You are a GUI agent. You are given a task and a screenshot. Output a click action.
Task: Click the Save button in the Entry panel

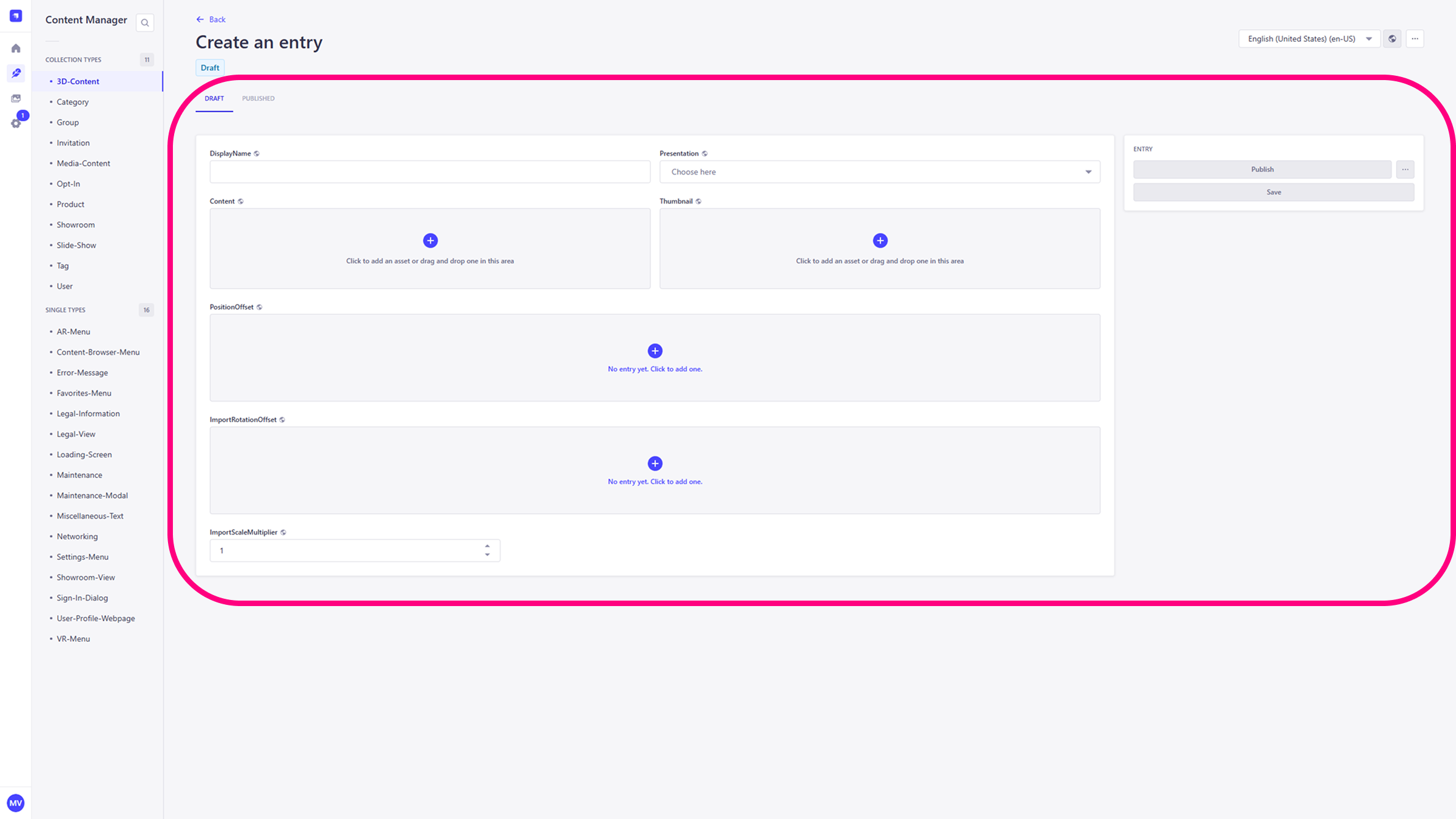point(1273,192)
